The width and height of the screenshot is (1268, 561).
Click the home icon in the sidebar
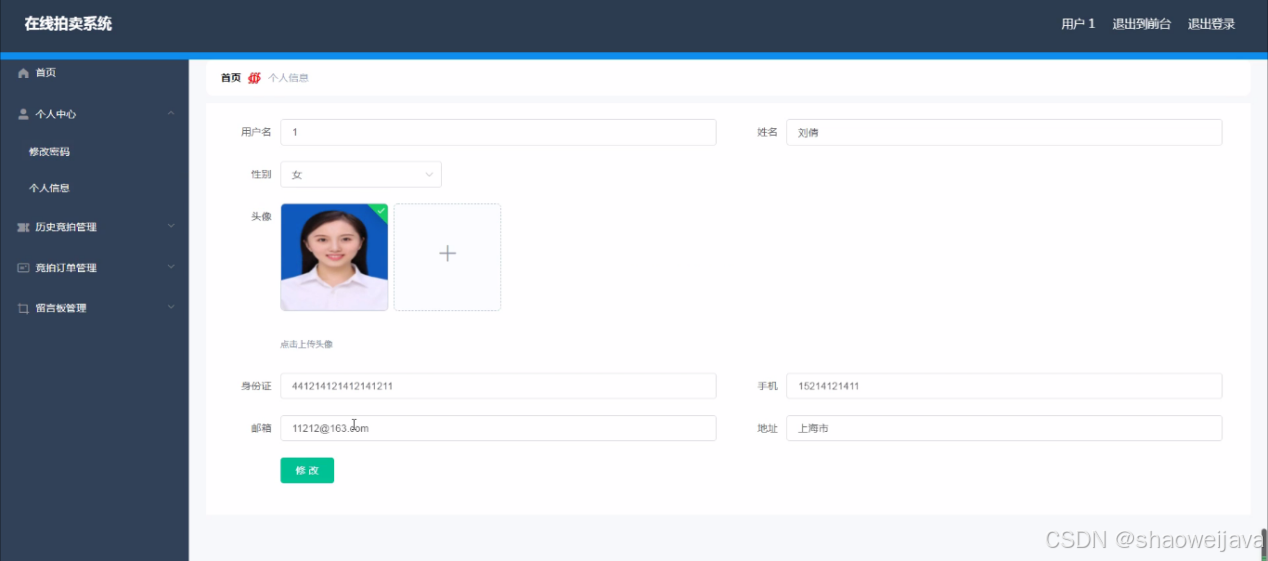pos(24,73)
